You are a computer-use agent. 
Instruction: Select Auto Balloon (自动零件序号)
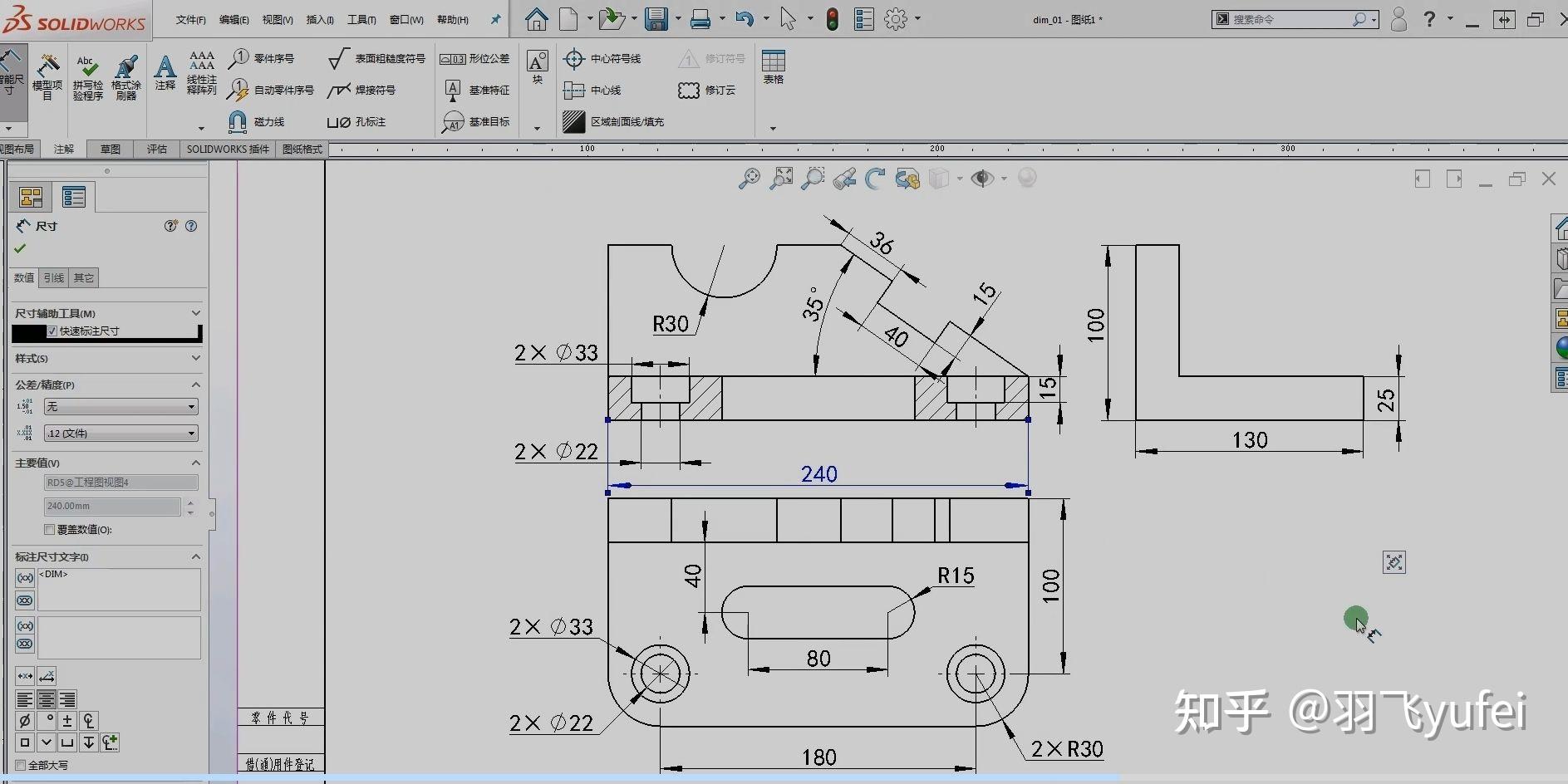(272, 90)
